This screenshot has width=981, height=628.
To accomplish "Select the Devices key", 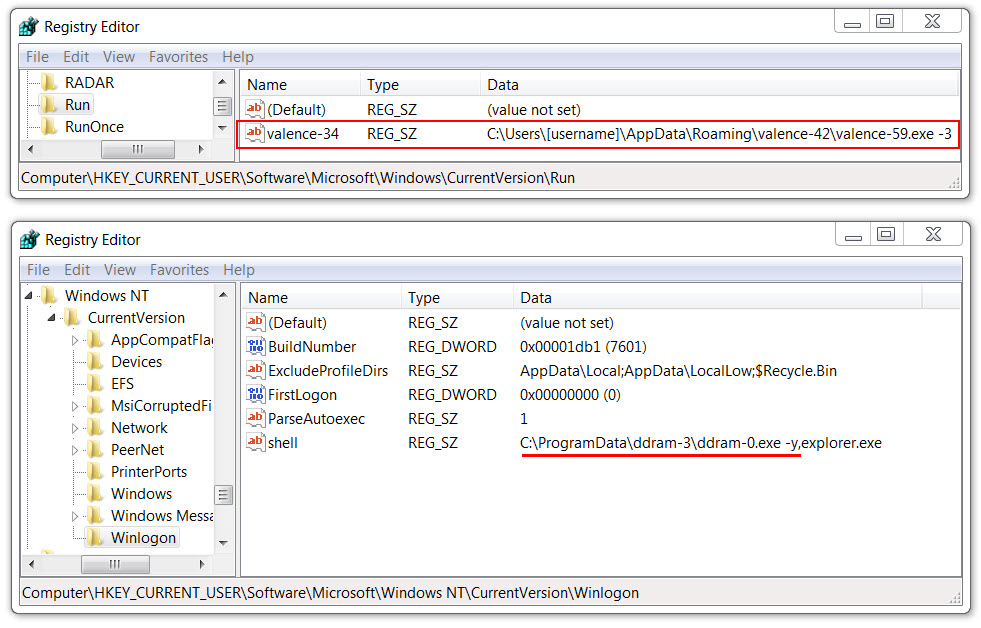I will coord(136,362).
